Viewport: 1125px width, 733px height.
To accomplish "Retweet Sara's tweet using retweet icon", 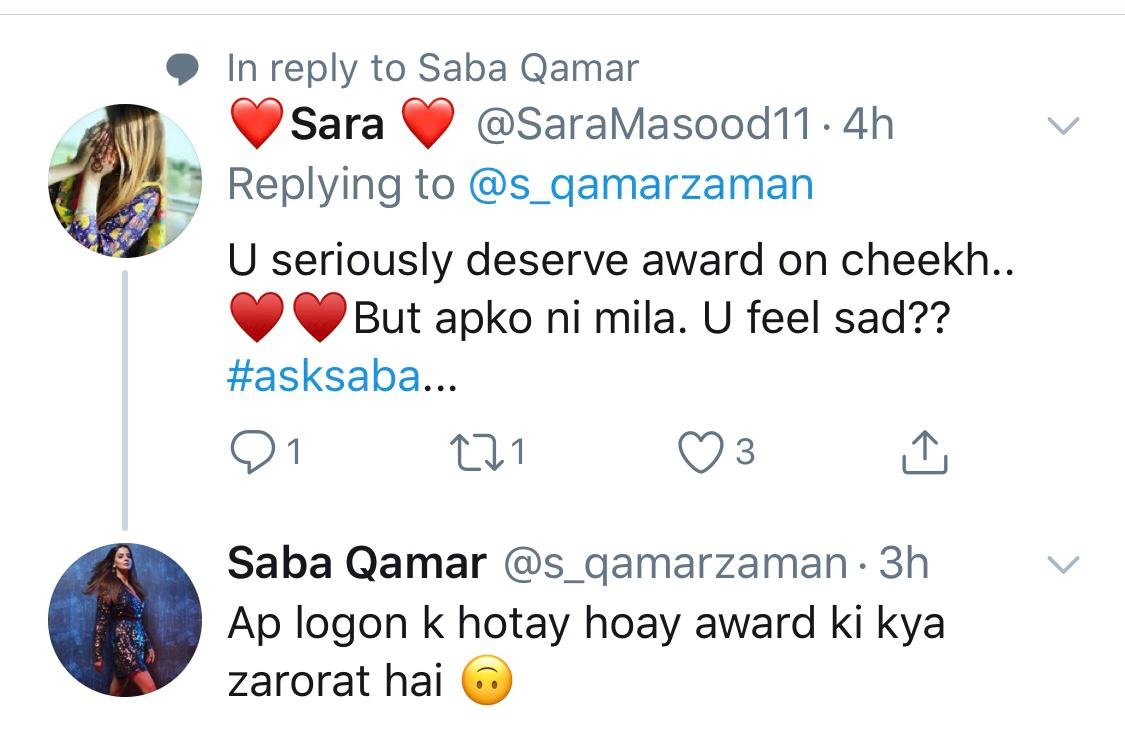I will [476, 453].
